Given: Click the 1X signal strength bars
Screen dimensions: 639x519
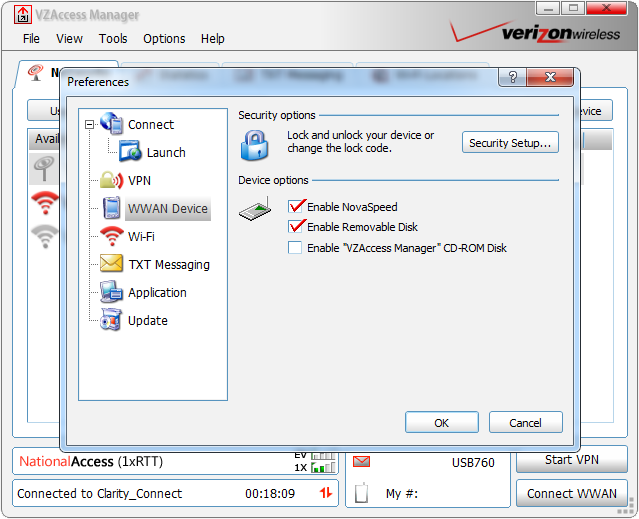Looking at the screenshot, I should coord(323,468).
